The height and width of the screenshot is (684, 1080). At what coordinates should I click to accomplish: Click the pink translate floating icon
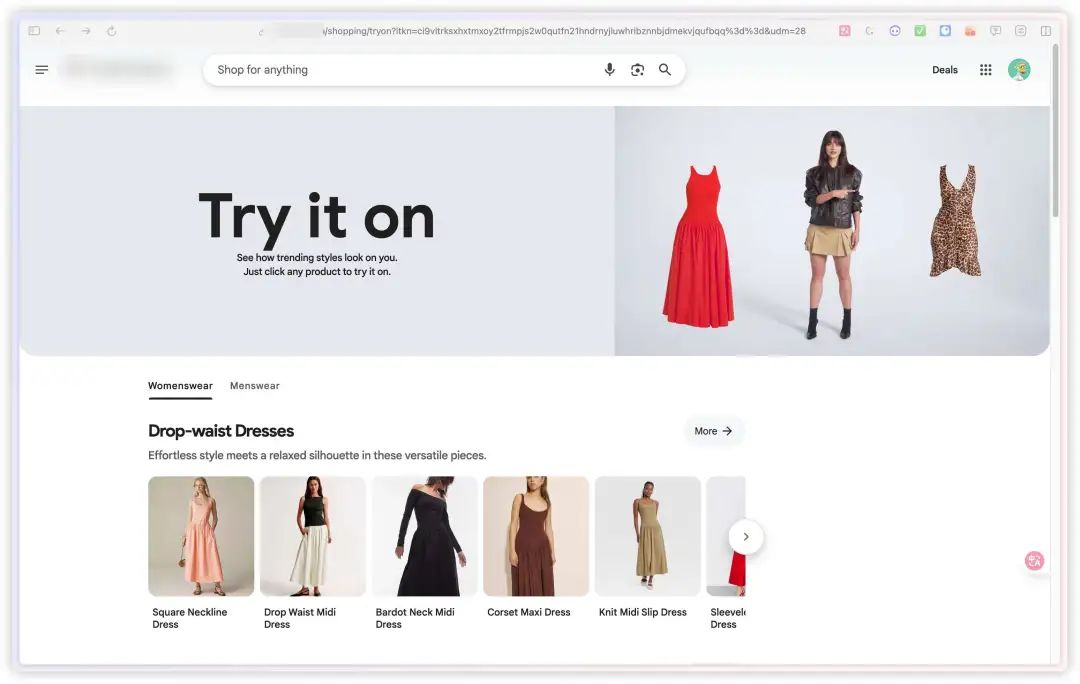click(1034, 561)
